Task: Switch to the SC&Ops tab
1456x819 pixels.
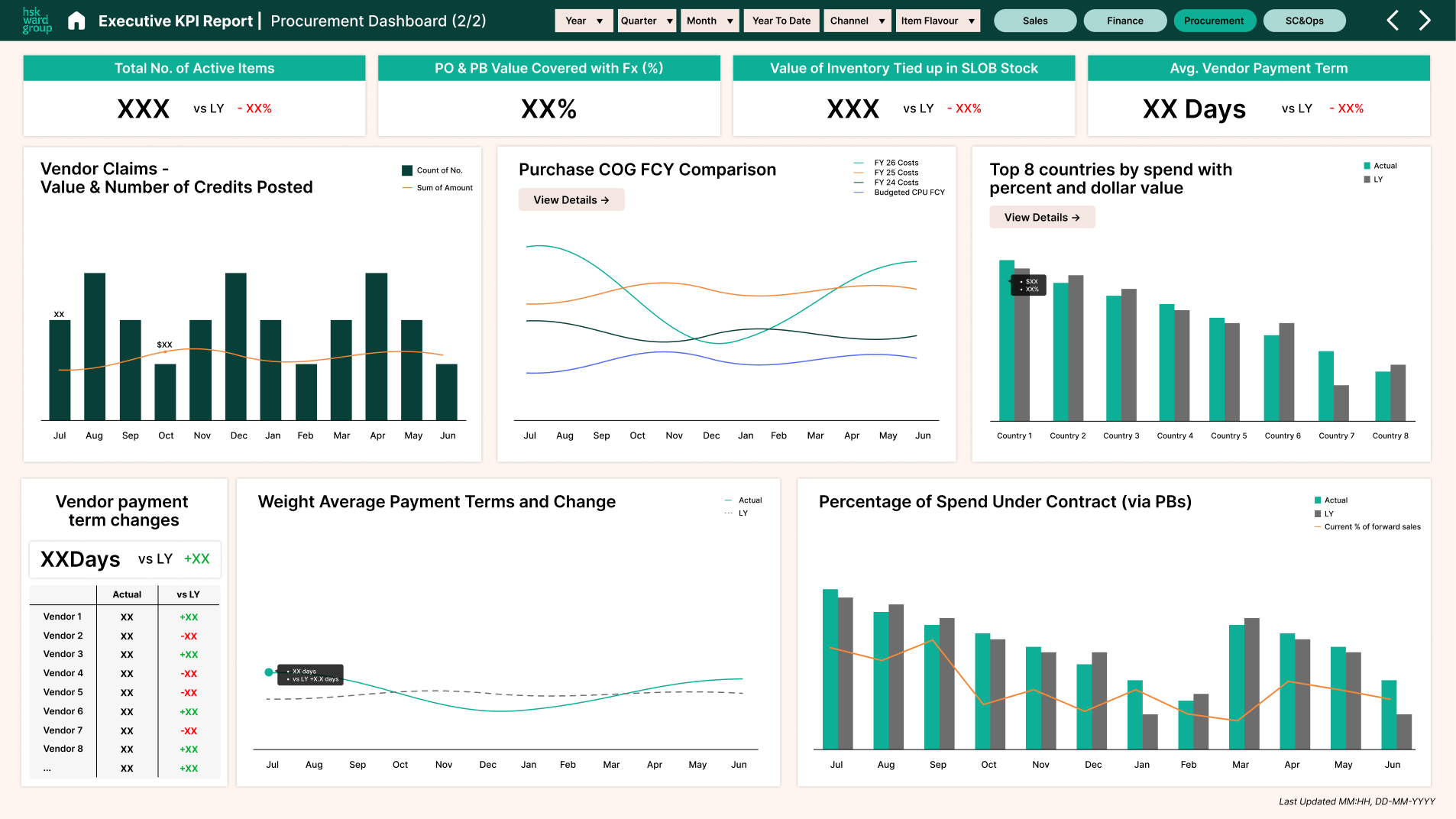Action: (1305, 21)
